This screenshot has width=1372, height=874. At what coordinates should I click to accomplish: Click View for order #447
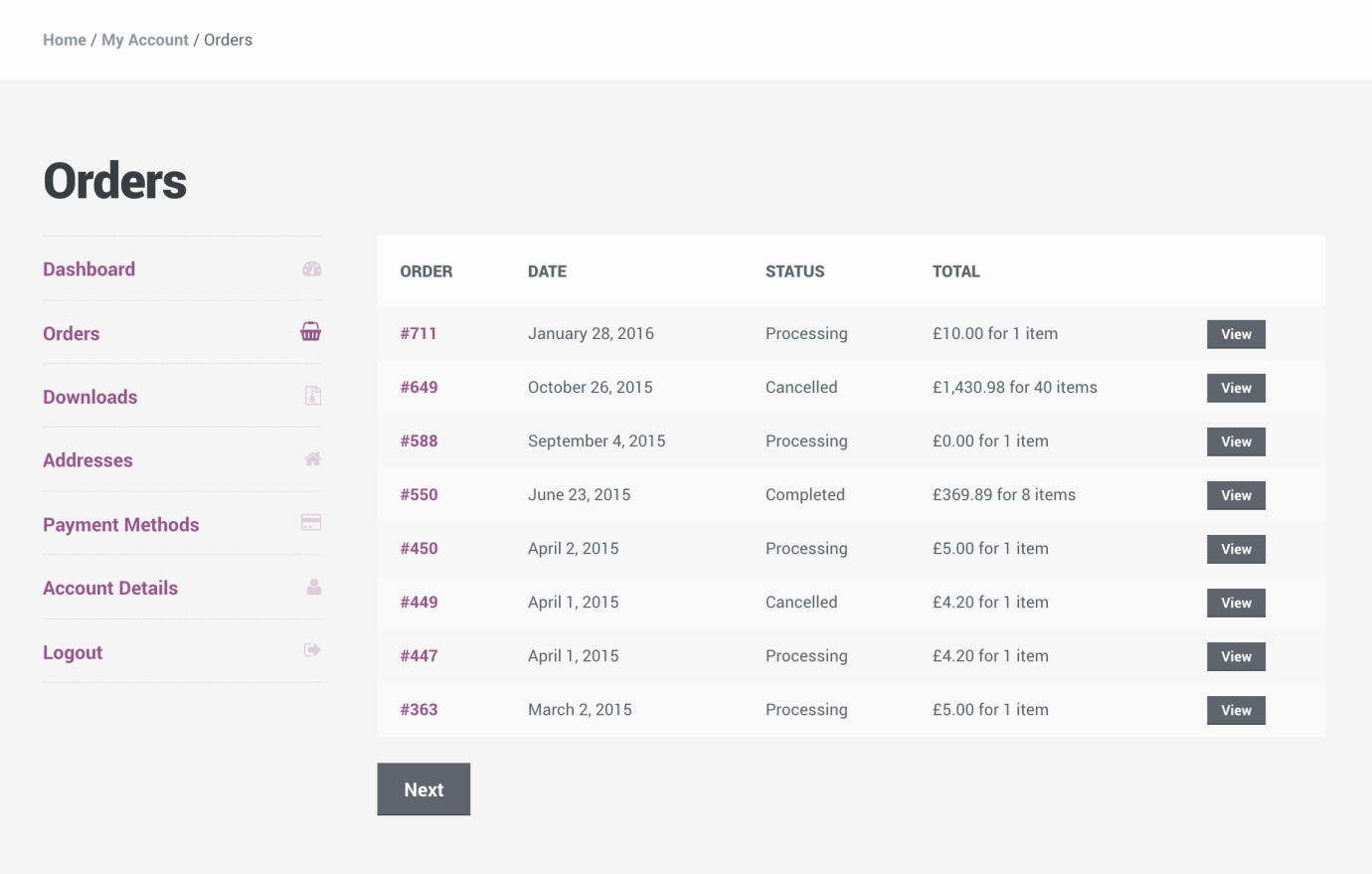tap(1236, 656)
